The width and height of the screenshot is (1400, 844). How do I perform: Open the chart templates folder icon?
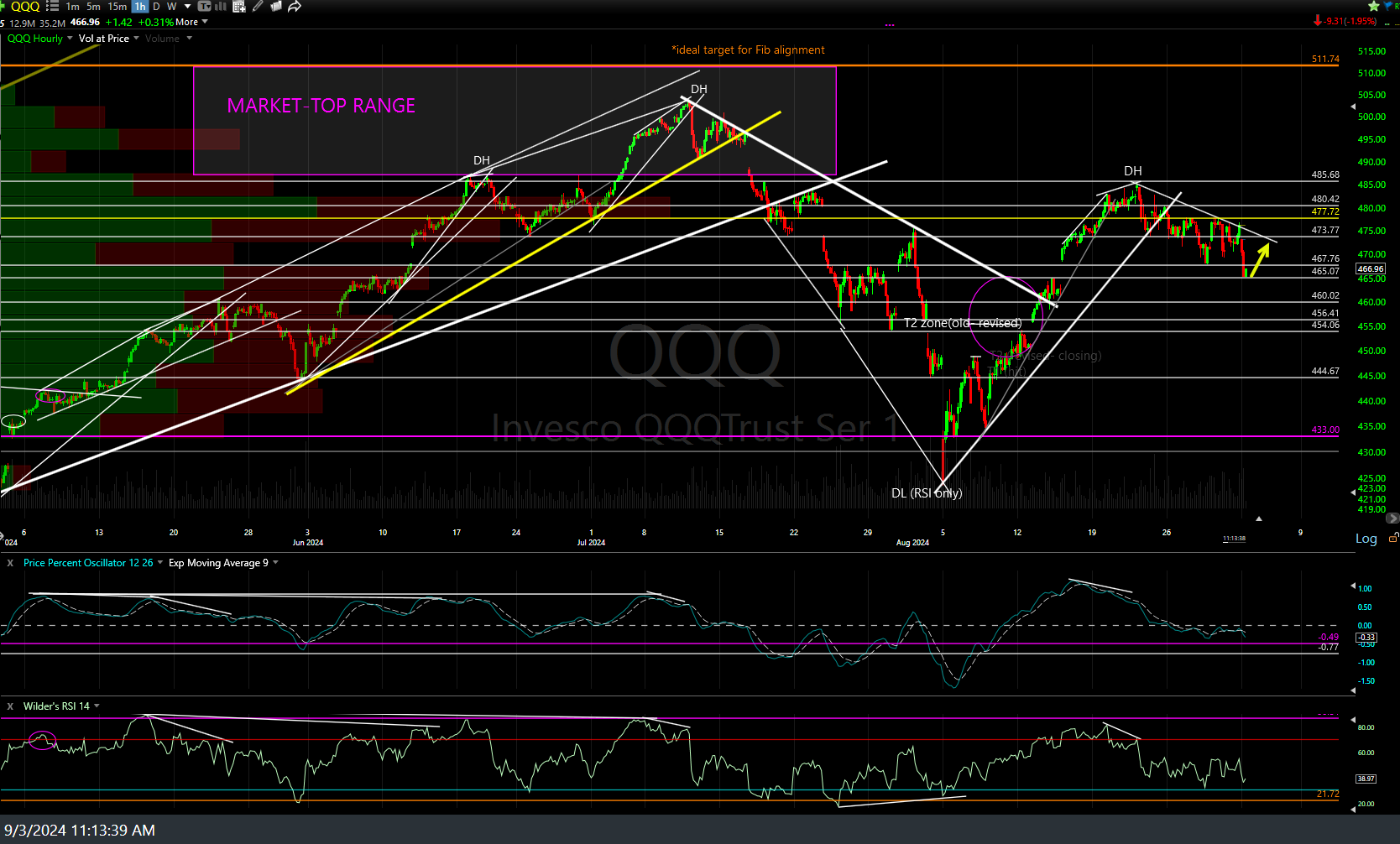(275, 6)
